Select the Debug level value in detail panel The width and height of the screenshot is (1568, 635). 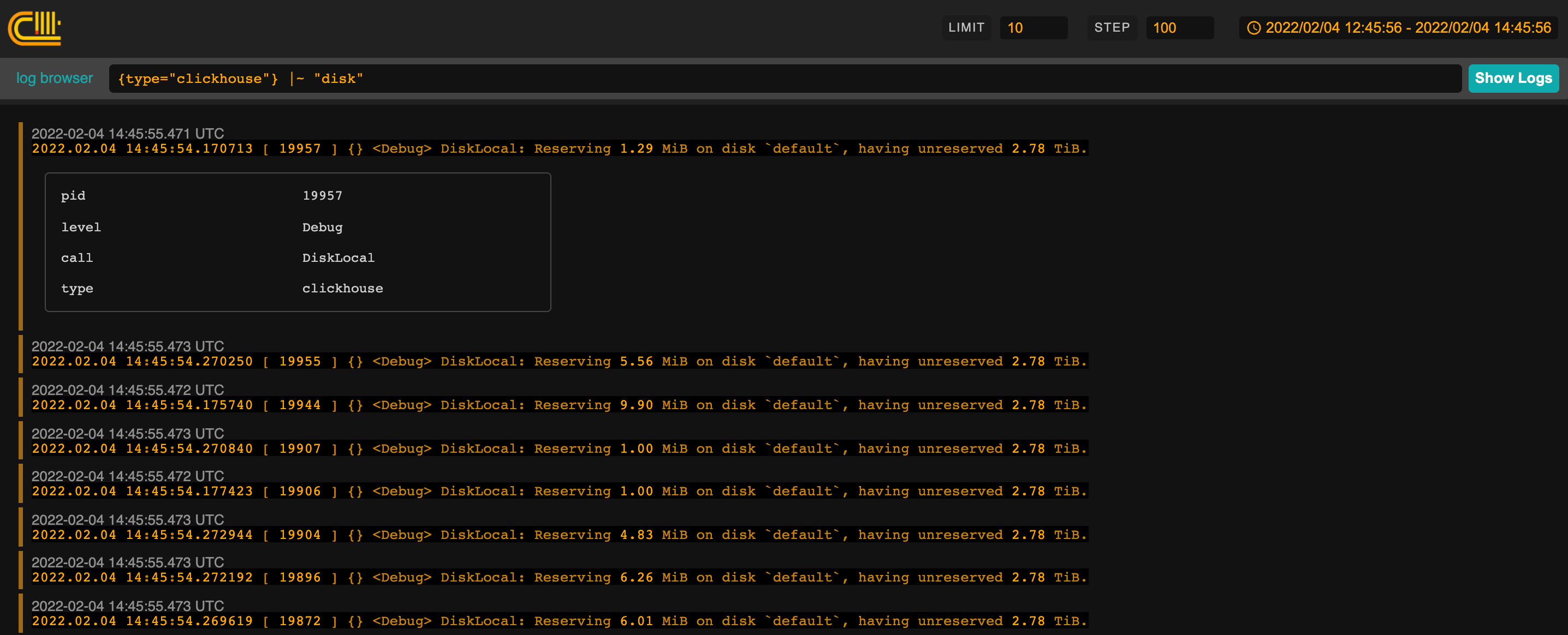323,227
